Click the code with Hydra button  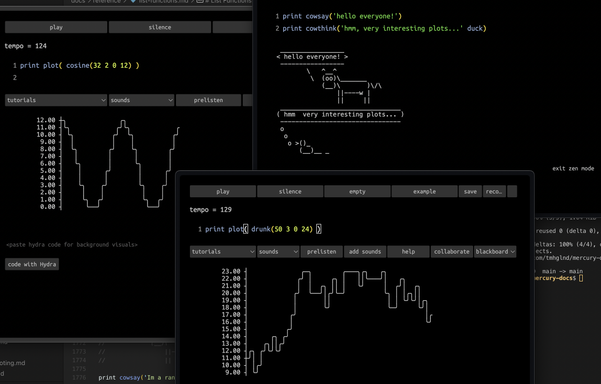pos(32,264)
